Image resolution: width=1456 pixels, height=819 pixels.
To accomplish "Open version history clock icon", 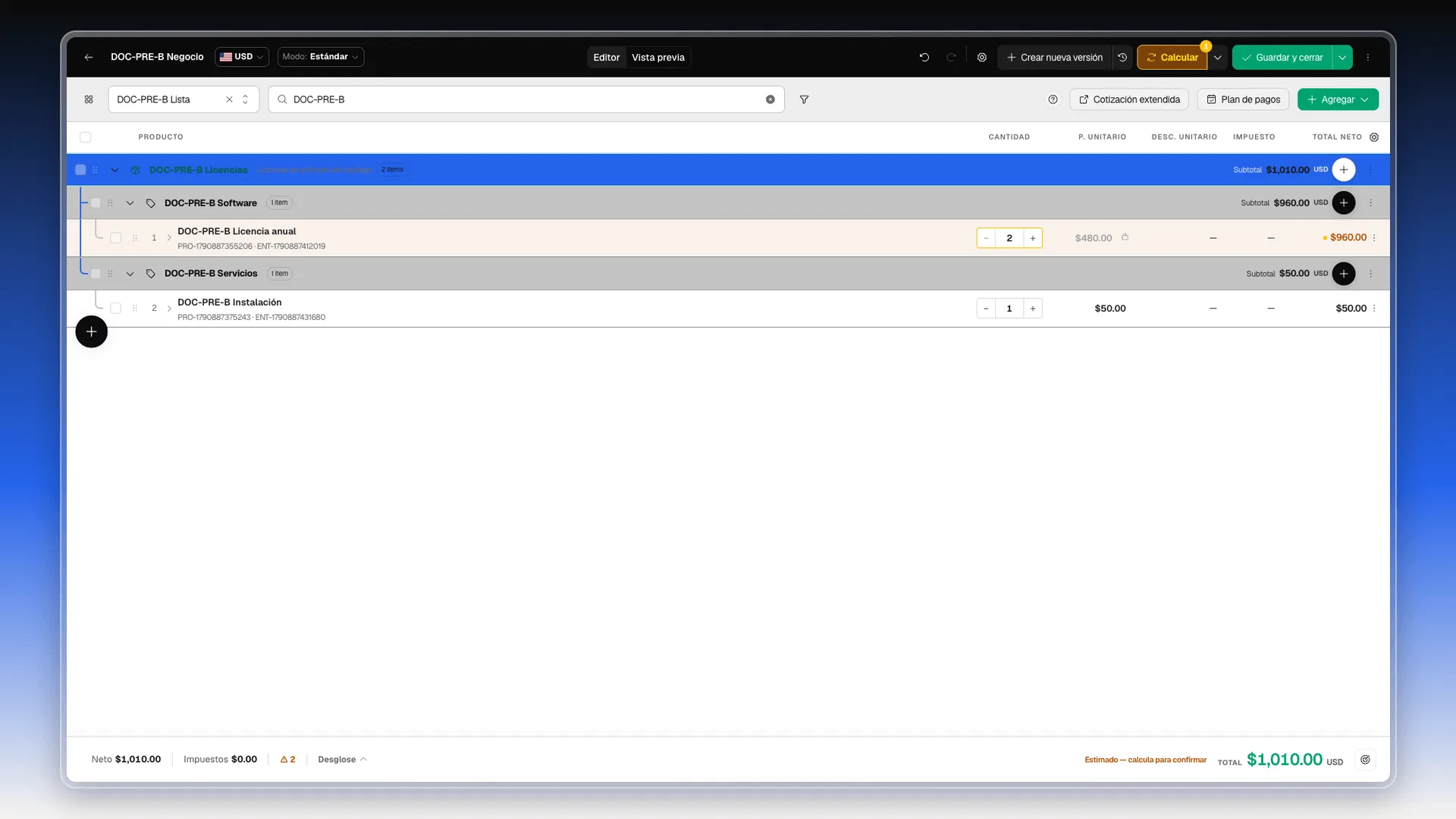I will pyautogui.click(x=1122, y=57).
